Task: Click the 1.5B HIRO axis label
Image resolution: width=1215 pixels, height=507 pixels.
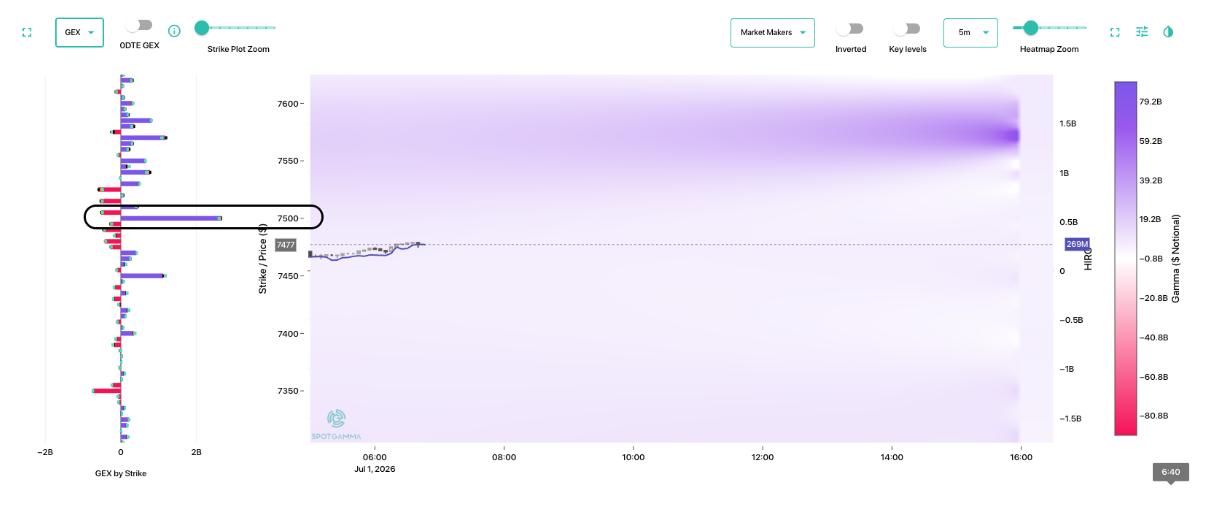Action: (x=1067, y=124)
